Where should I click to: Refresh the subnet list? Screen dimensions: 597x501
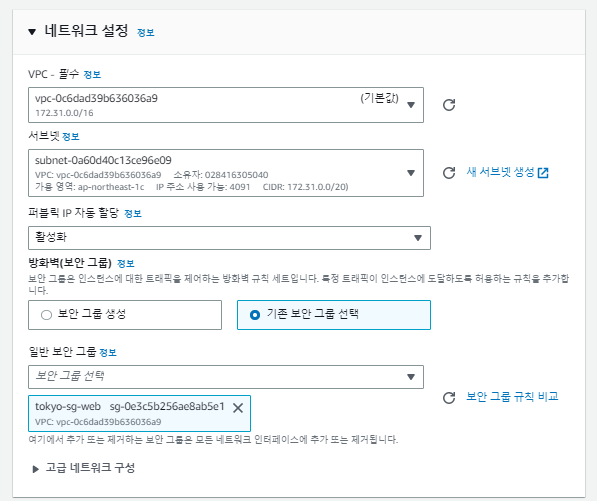pos(449,173)
